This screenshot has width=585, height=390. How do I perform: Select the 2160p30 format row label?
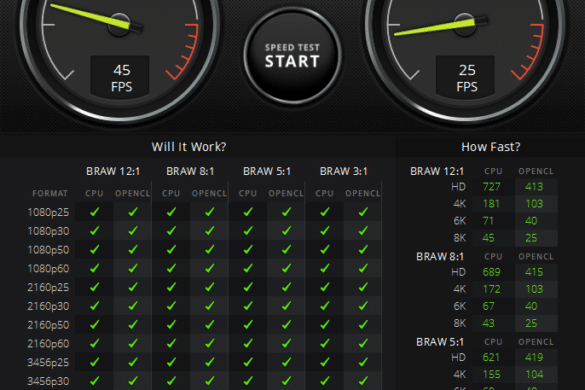click(48, 306)
